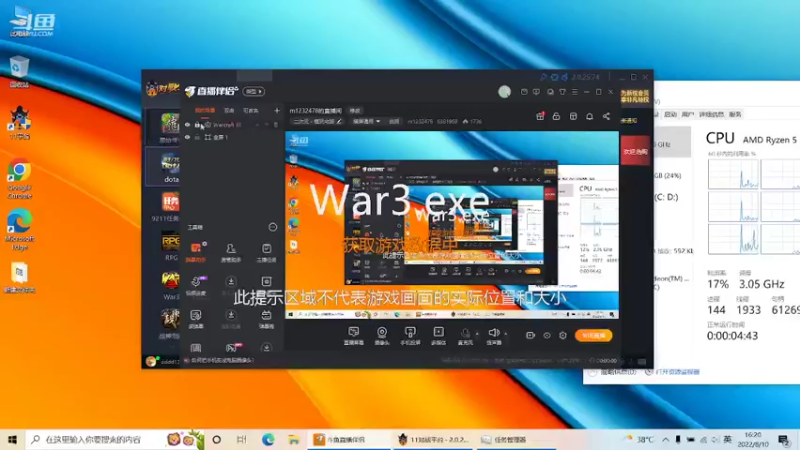
Task: Open the 启动 tab in Task Manager
Action: tap(670, 114)
